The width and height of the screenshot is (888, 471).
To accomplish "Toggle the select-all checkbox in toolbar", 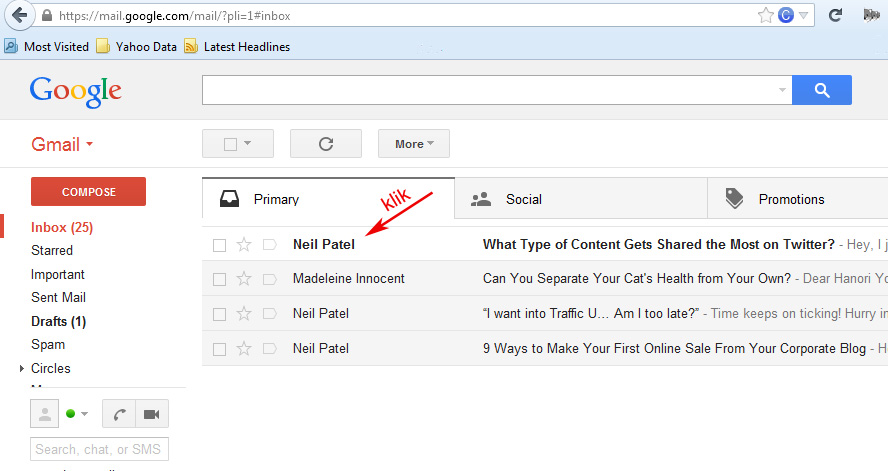I will [230, 144].
